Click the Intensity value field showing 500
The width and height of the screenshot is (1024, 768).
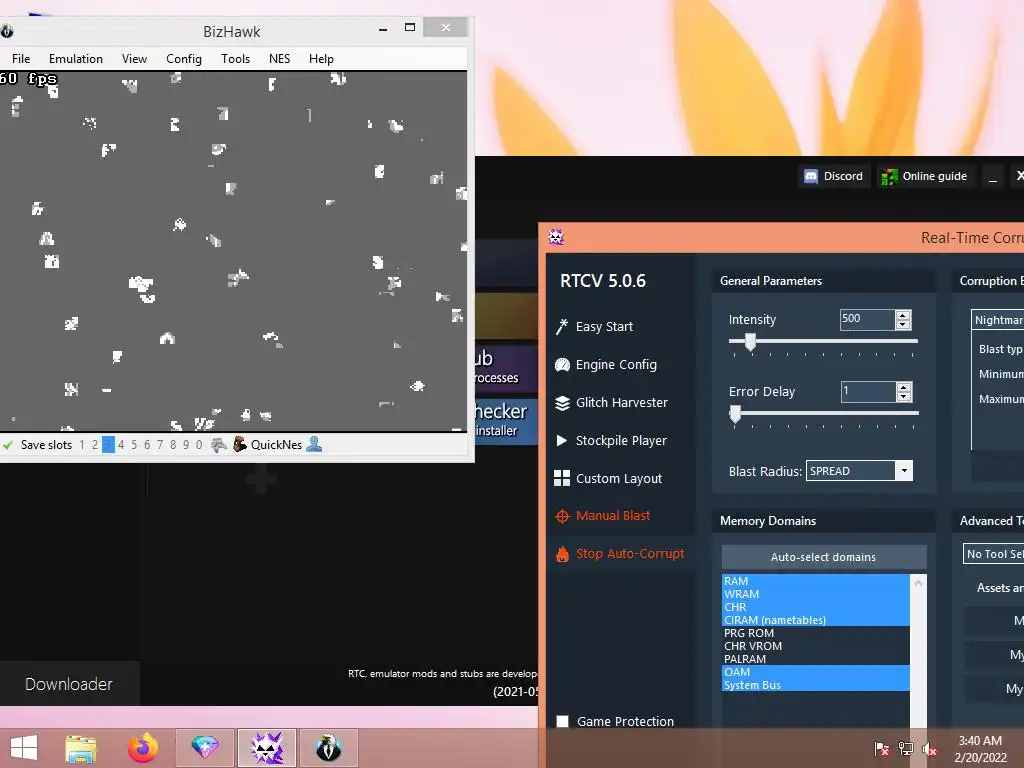pyautogui.click(x=867, y=319)
